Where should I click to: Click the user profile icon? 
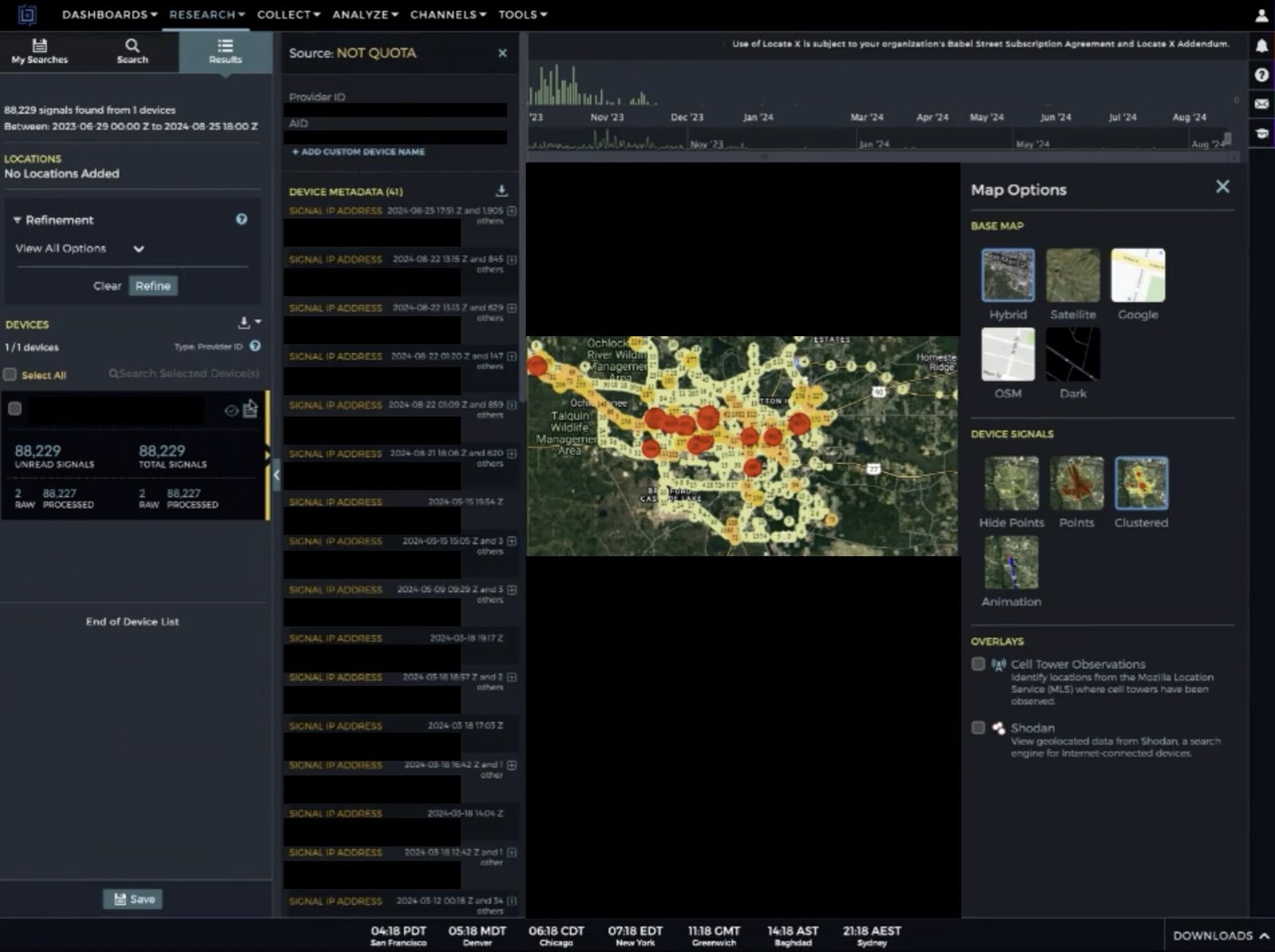click(x=1261, y=15)
